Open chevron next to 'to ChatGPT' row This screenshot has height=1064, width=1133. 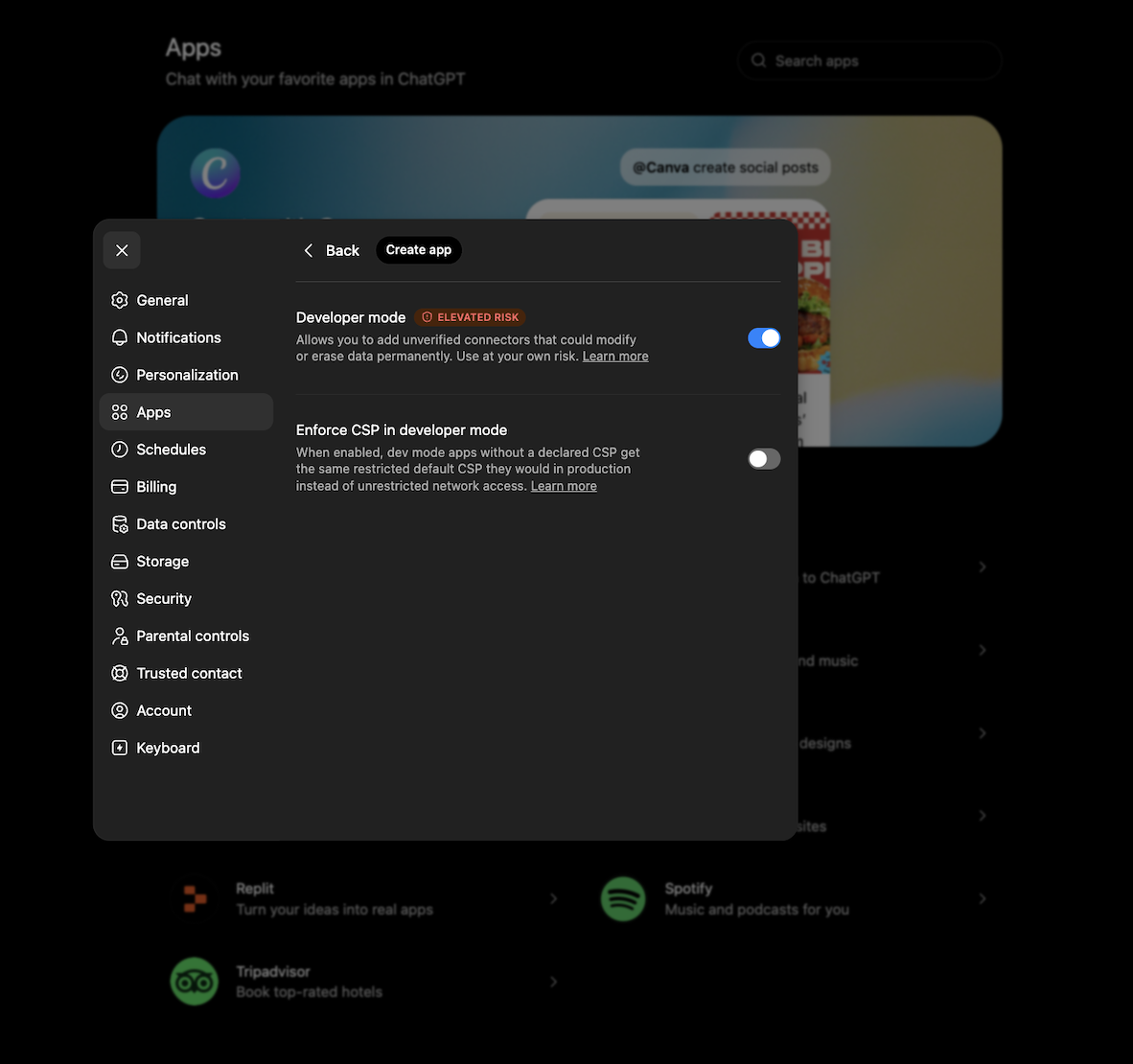[x=982, y=567]
